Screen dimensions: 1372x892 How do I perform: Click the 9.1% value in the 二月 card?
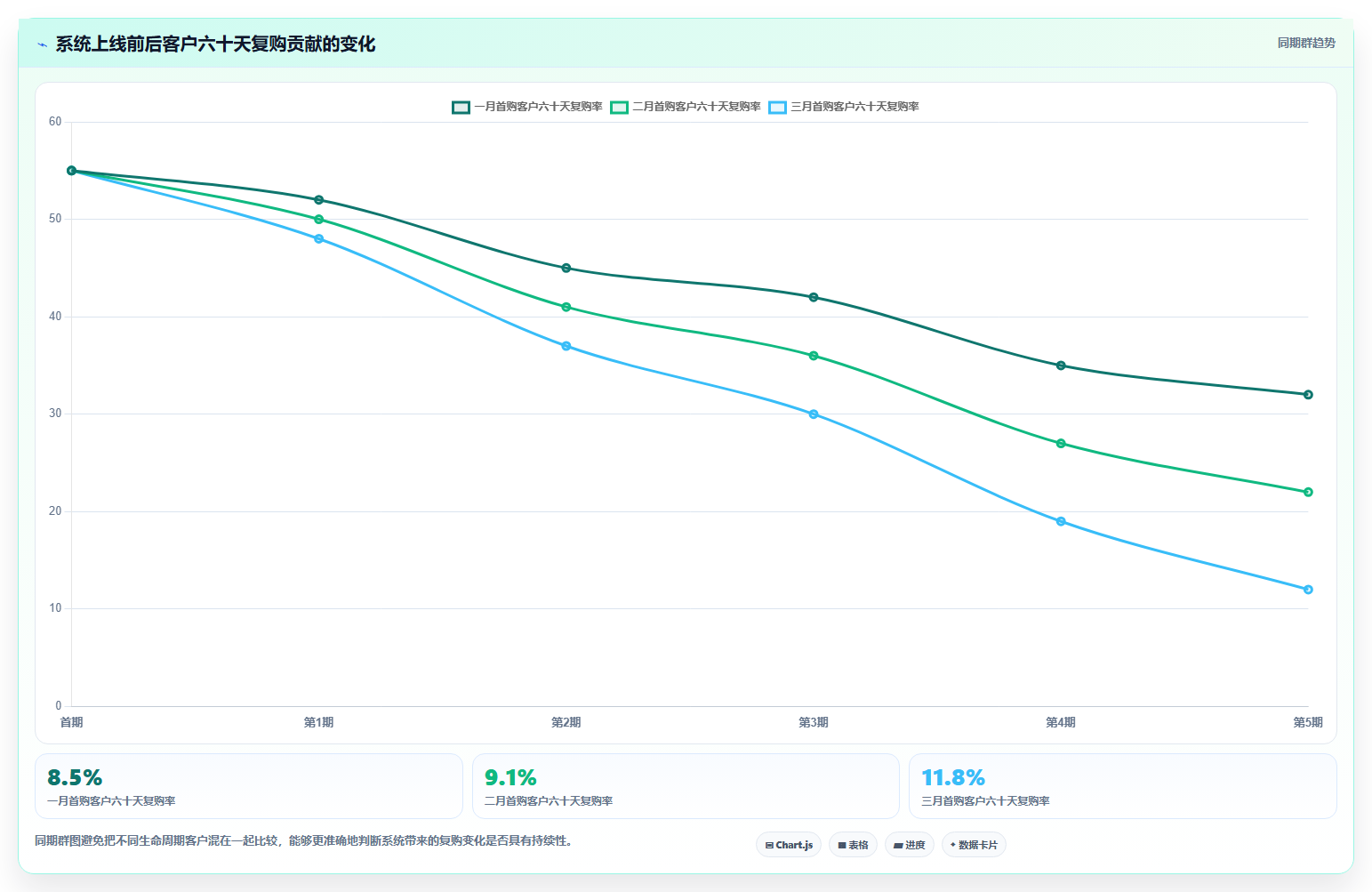tap(510, 778)
